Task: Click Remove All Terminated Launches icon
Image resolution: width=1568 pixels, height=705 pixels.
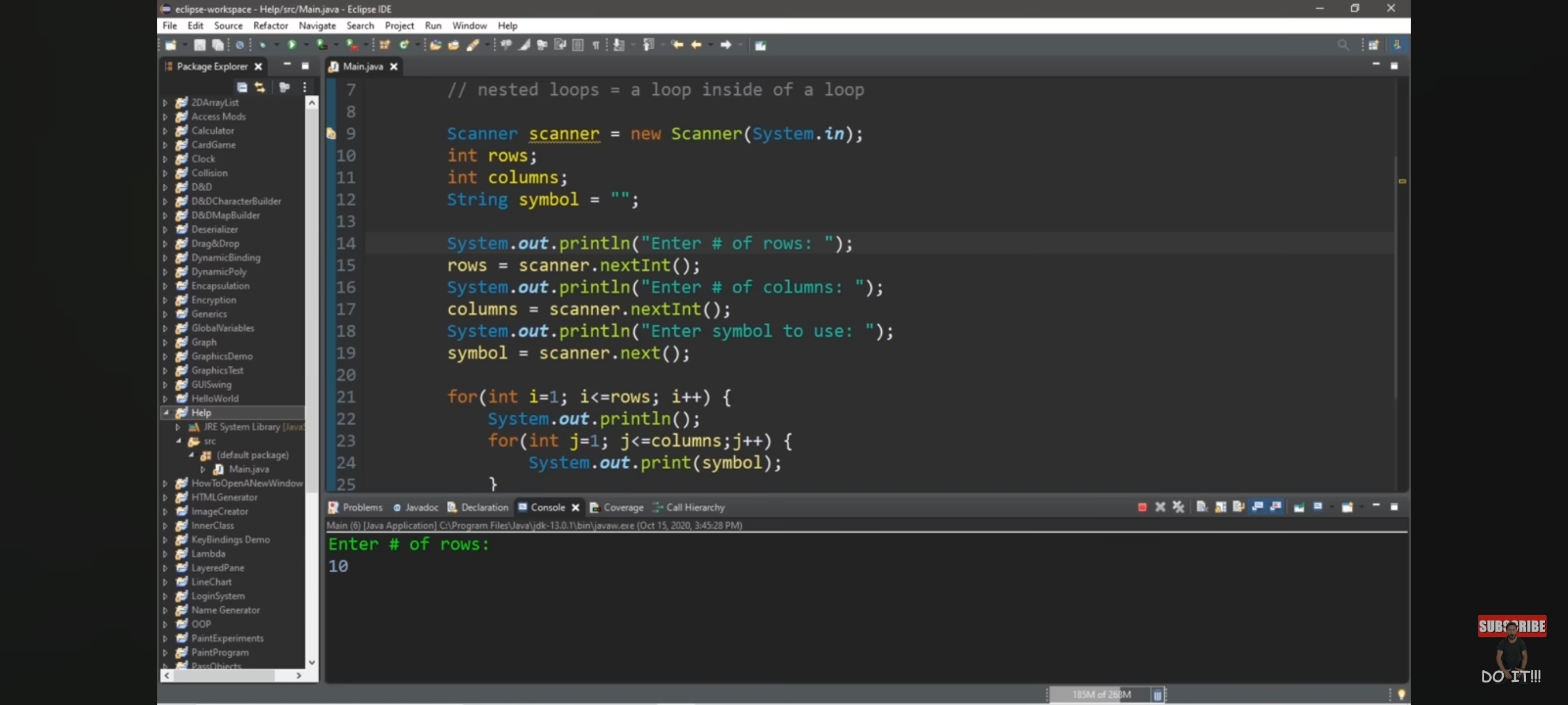Action: (1178, 507)
